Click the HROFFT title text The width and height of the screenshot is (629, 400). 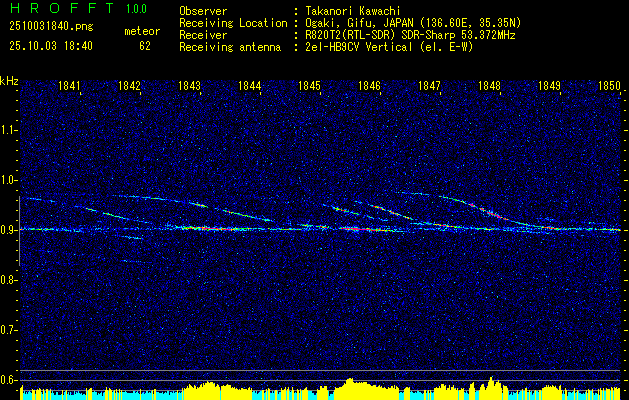(61, 8)
